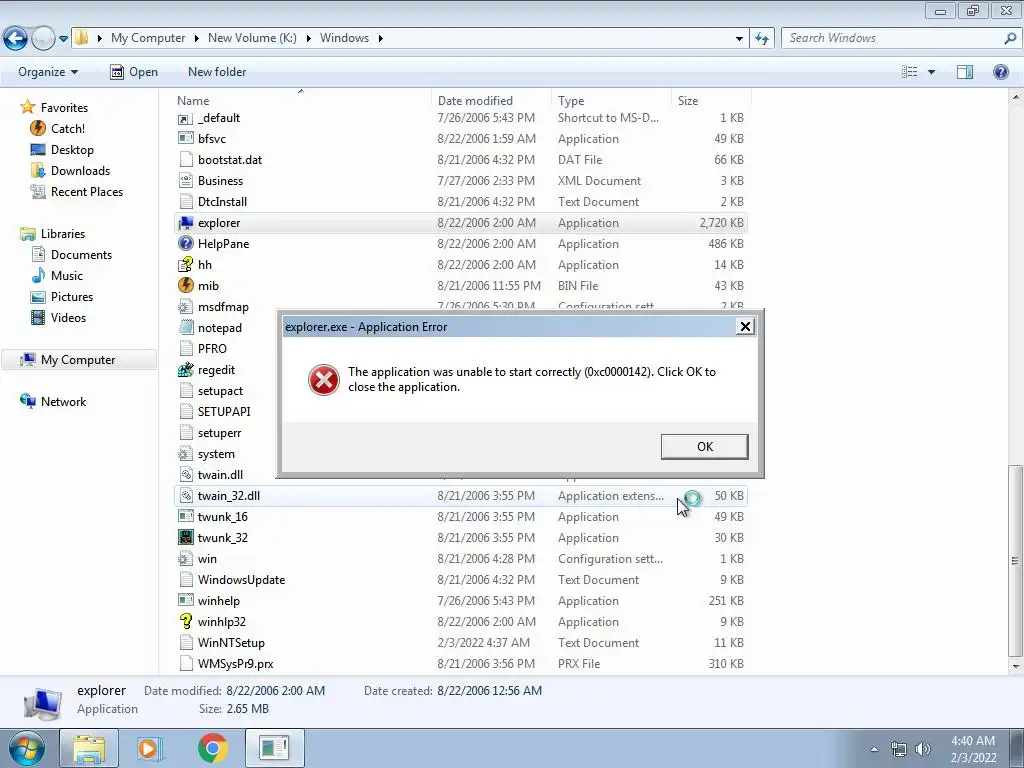Select the winhlp32 file icon
Viewport: 1024px width, 768px height.
pos(186,622)
